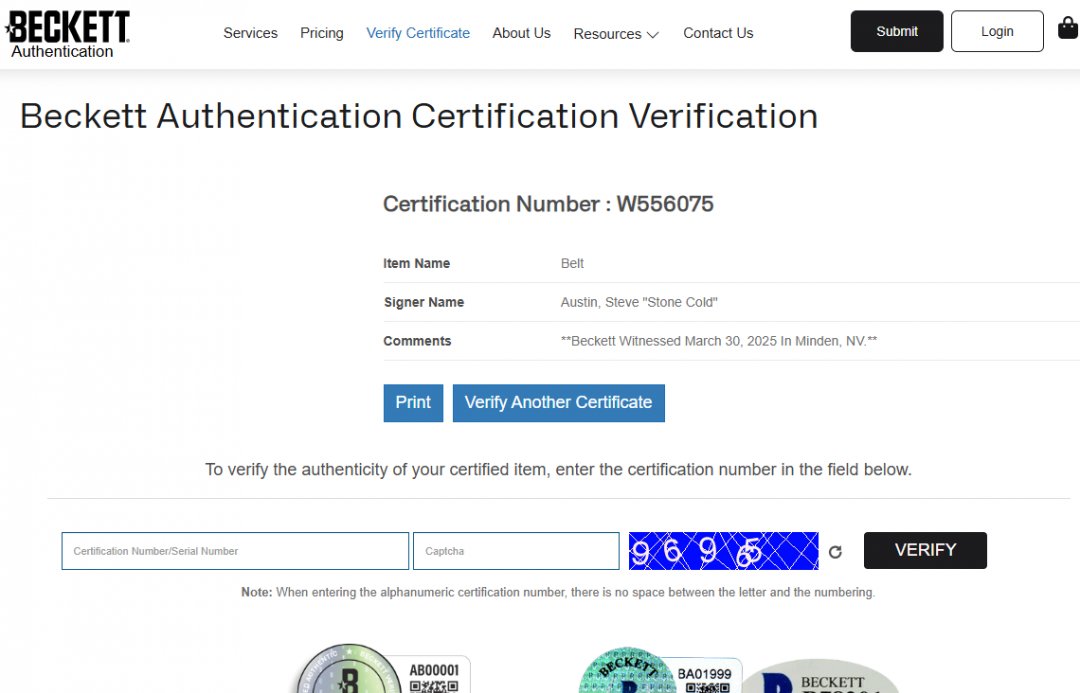The width and height of the screenshot is (1080, 693).
Task: Click the BA01999 sticker sample image
Action: click(x=660, y=670)
